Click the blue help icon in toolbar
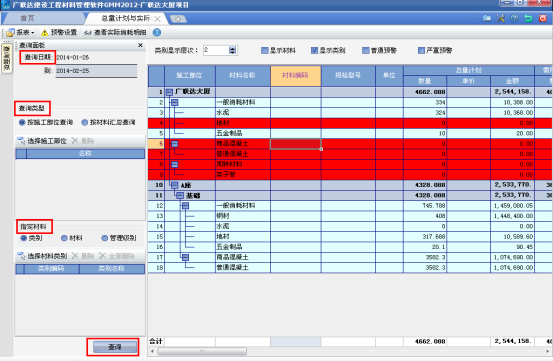The image size is (553, 361). click(157, 32)
